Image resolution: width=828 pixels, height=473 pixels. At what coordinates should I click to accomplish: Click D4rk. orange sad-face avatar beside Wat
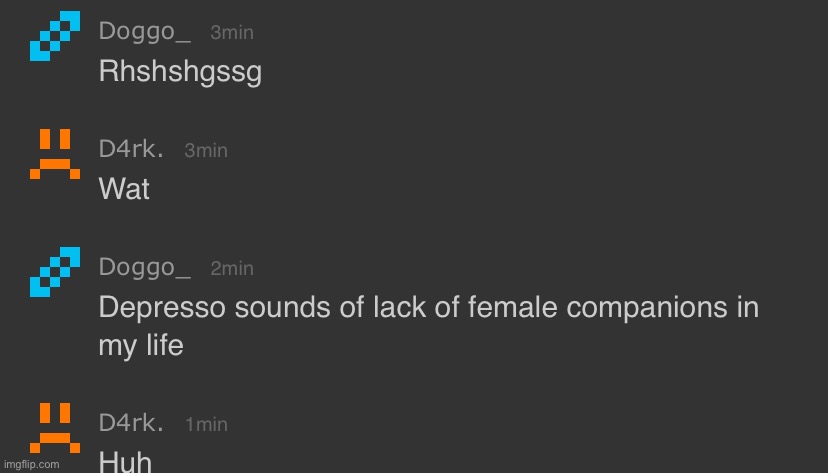coord(54,153)
